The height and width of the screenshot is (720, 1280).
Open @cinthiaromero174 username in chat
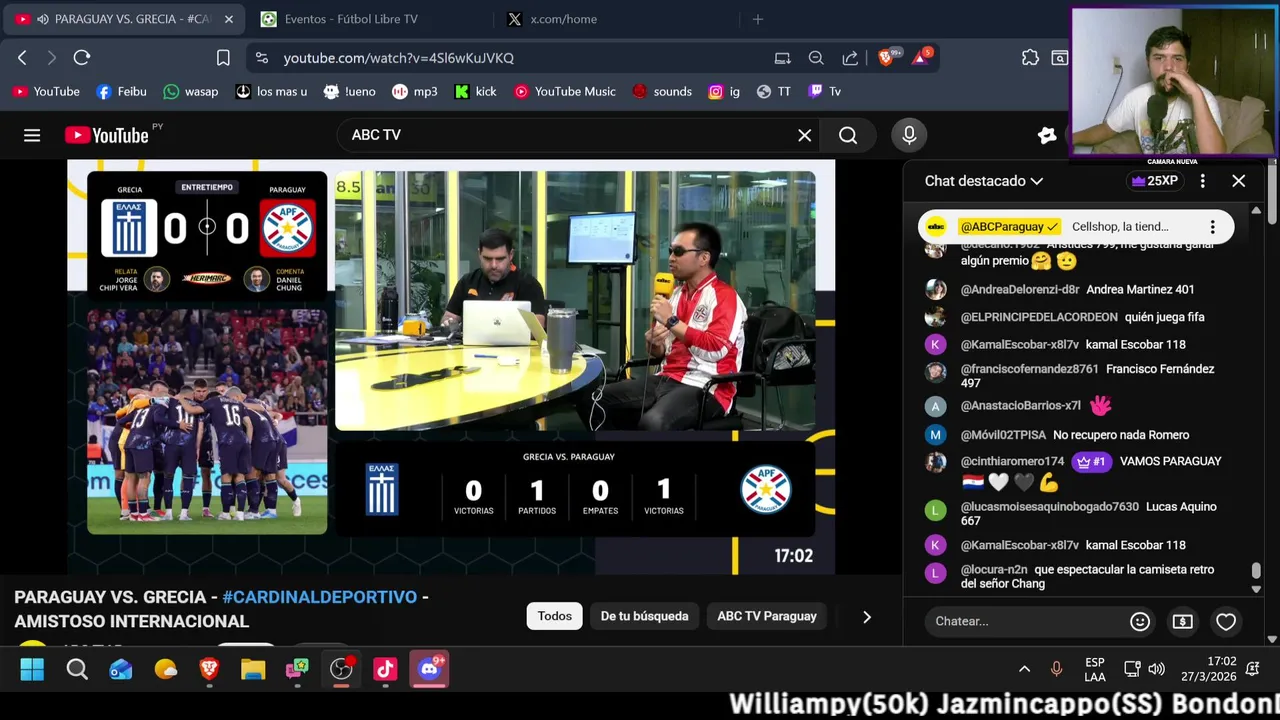pos(1012,461)
